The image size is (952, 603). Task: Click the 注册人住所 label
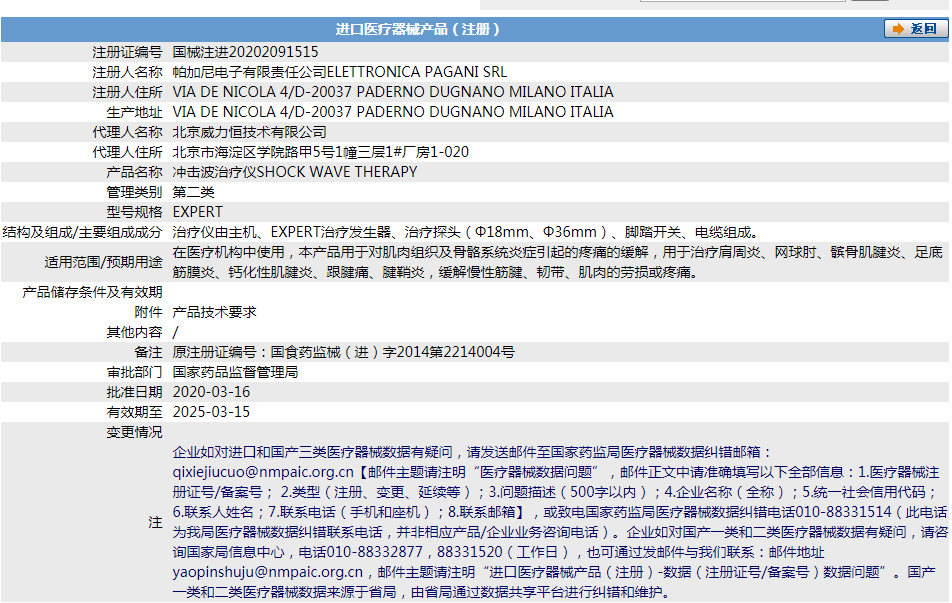coord(127,92)
